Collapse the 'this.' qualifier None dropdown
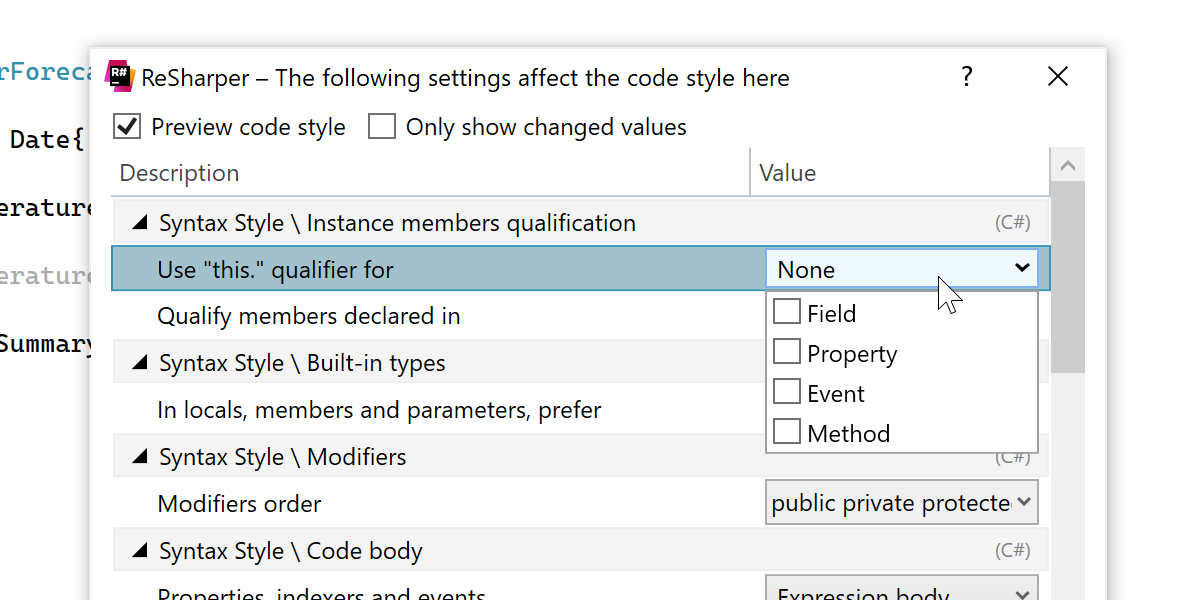 coord(1021,268)
